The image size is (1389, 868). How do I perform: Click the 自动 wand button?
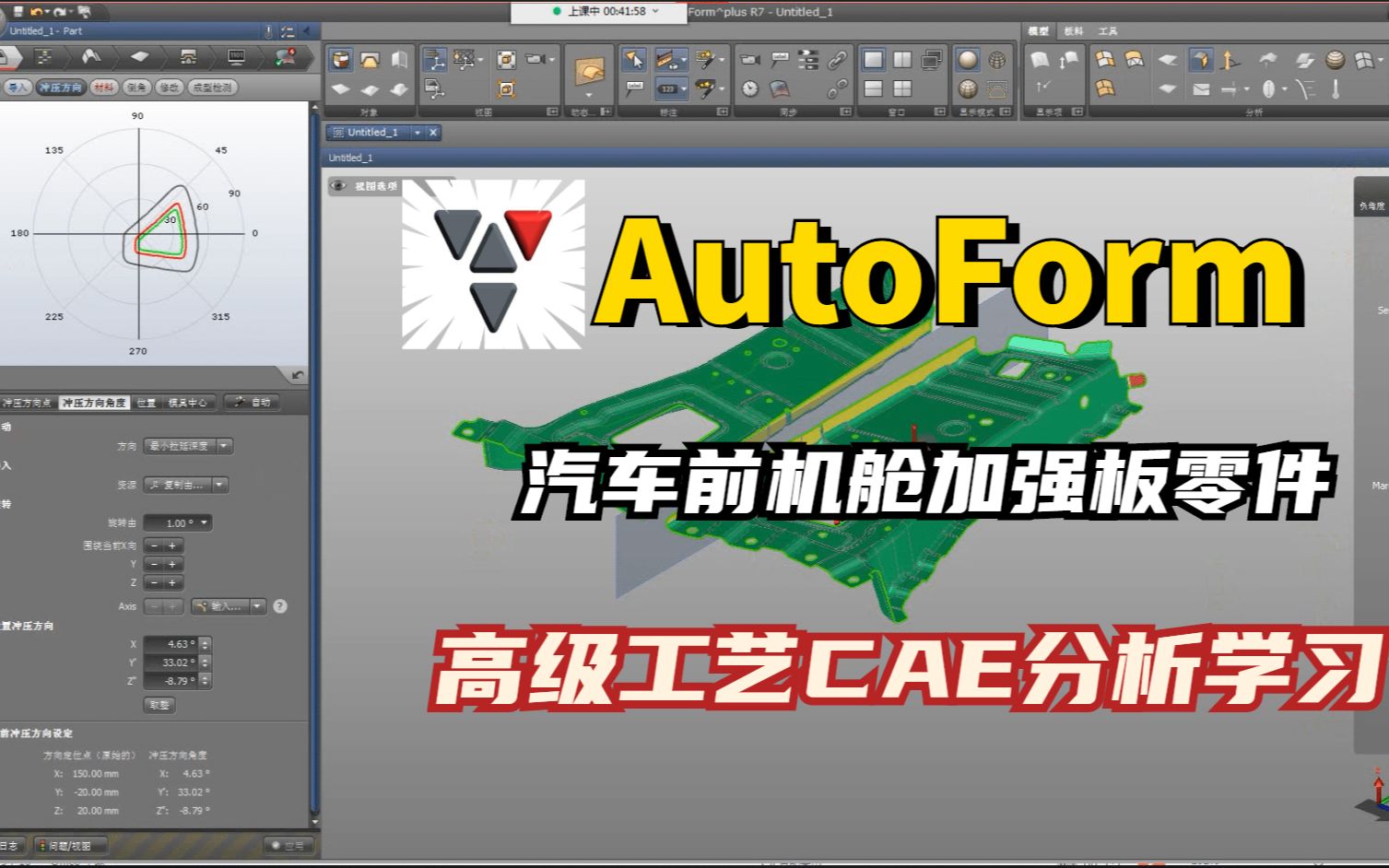pos(253,403)
